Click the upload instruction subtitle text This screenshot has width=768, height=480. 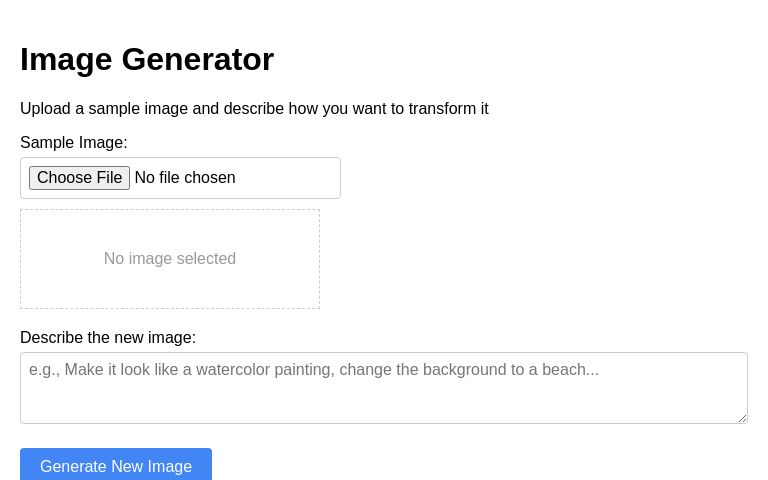(x=254, y=109)
